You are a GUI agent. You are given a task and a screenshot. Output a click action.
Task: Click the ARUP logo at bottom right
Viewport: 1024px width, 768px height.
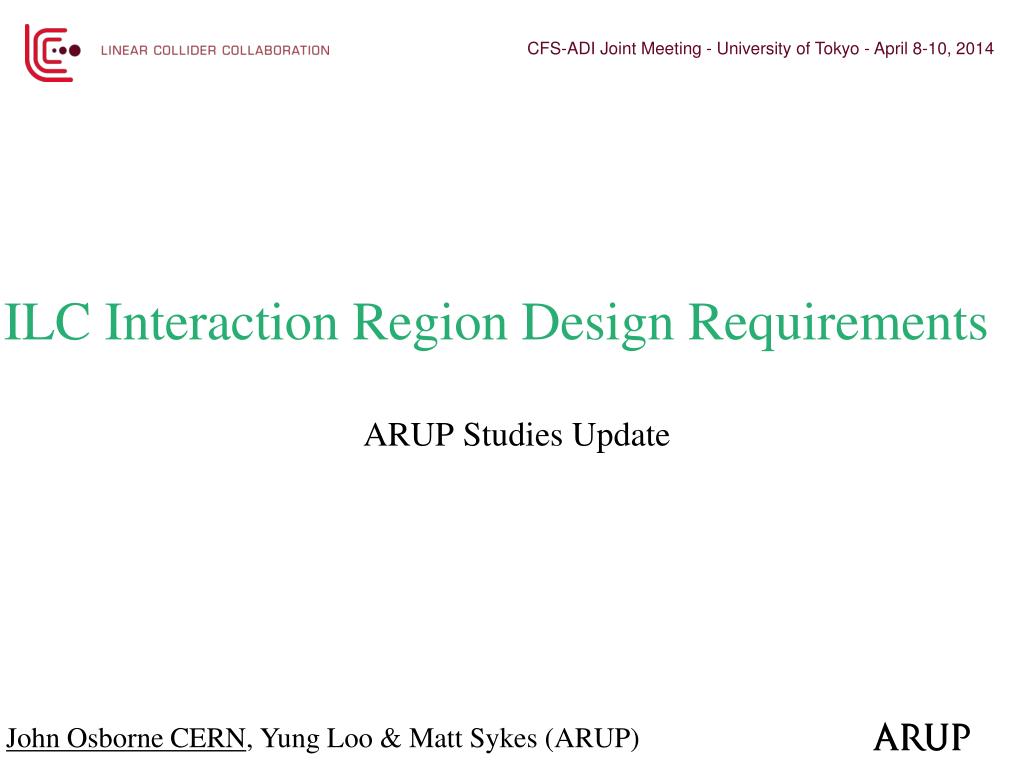pos(921,738)
